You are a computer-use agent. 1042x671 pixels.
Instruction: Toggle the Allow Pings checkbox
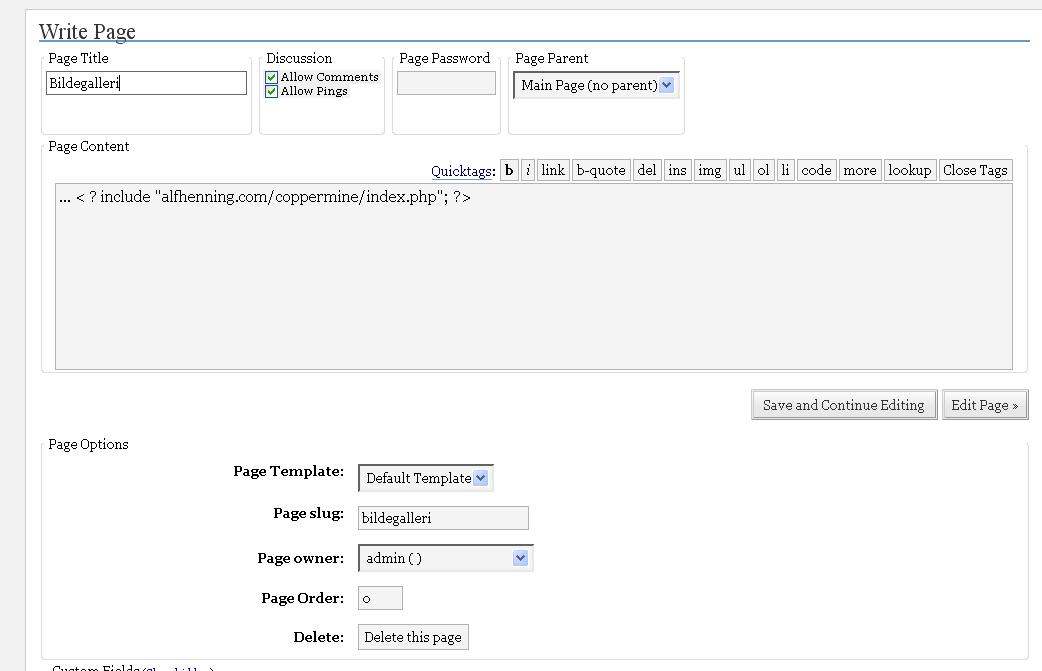coord(271,91)
